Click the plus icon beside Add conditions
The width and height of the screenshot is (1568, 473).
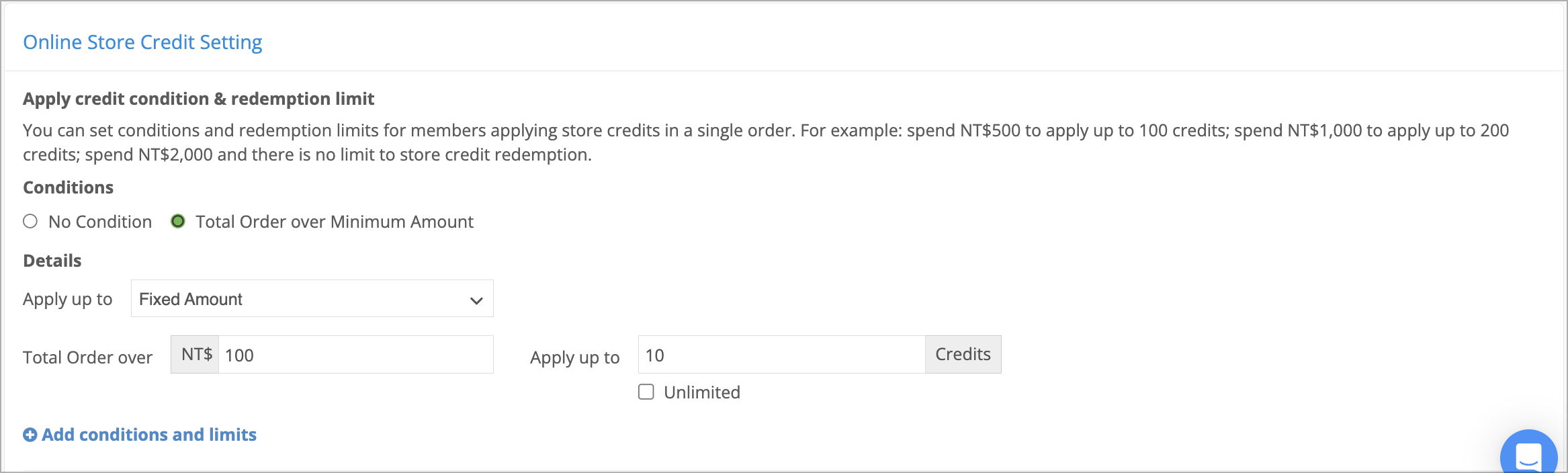(30, 435)
